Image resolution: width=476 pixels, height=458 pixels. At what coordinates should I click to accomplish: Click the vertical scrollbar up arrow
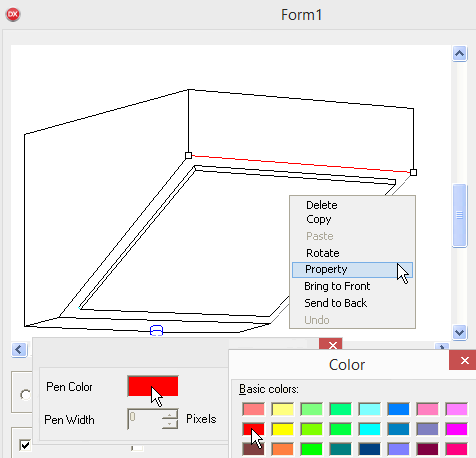tap(460, 54)
